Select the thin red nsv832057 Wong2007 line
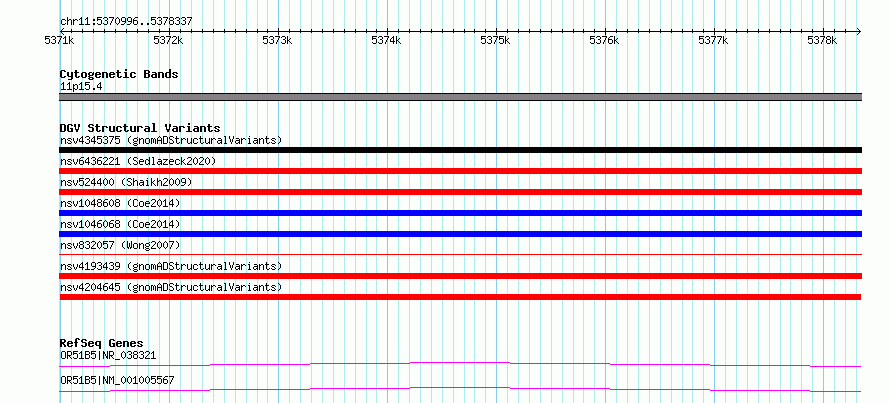The width and height of the screenshot is (890, 403). click(x=460, y=255)
